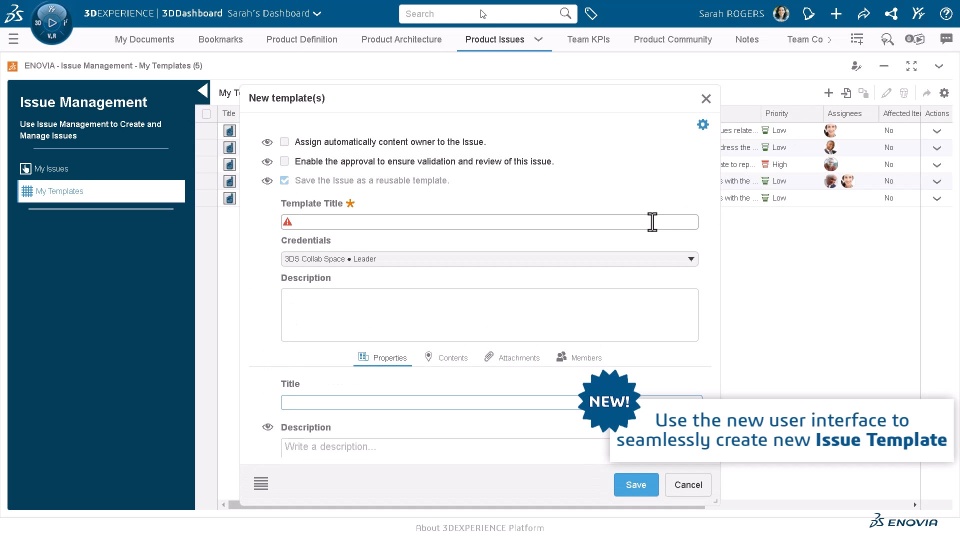Select My Templates in sidebar
The width and height of the screenshot is (960, 540).
pyautogui.click(x=102, y=191)
